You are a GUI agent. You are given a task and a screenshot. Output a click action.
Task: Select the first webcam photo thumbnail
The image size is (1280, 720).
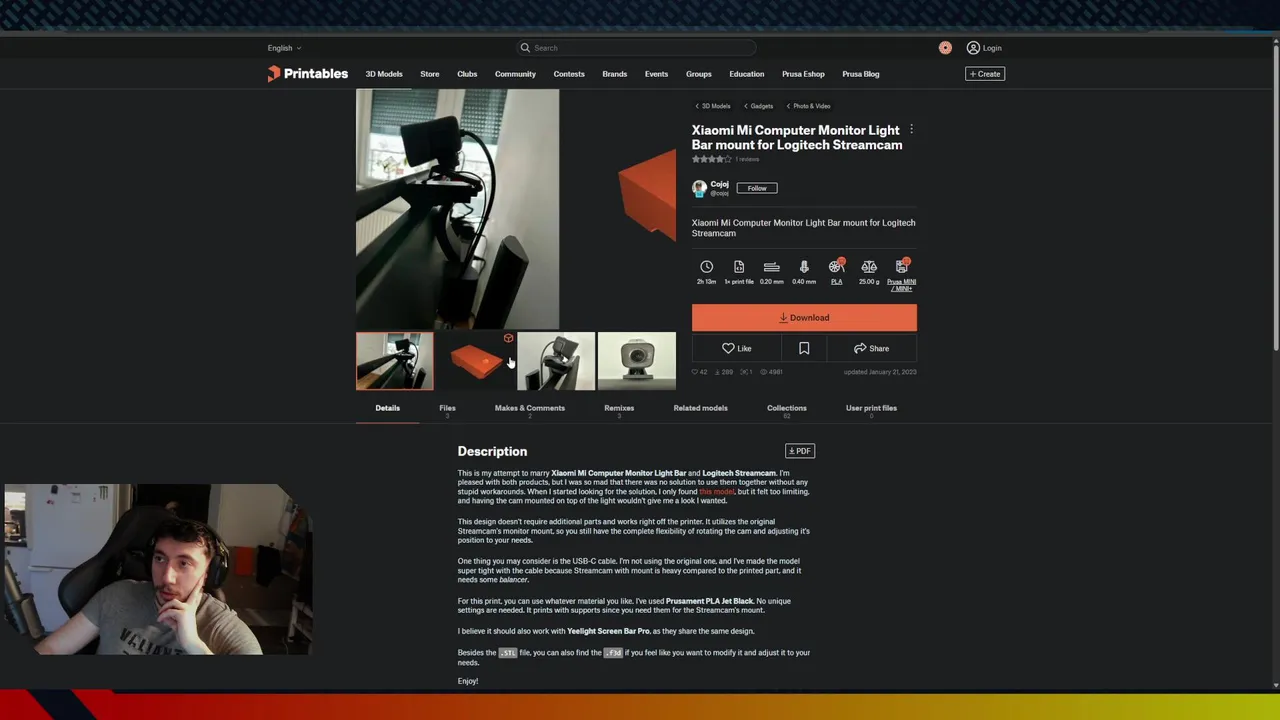[395, 361]
